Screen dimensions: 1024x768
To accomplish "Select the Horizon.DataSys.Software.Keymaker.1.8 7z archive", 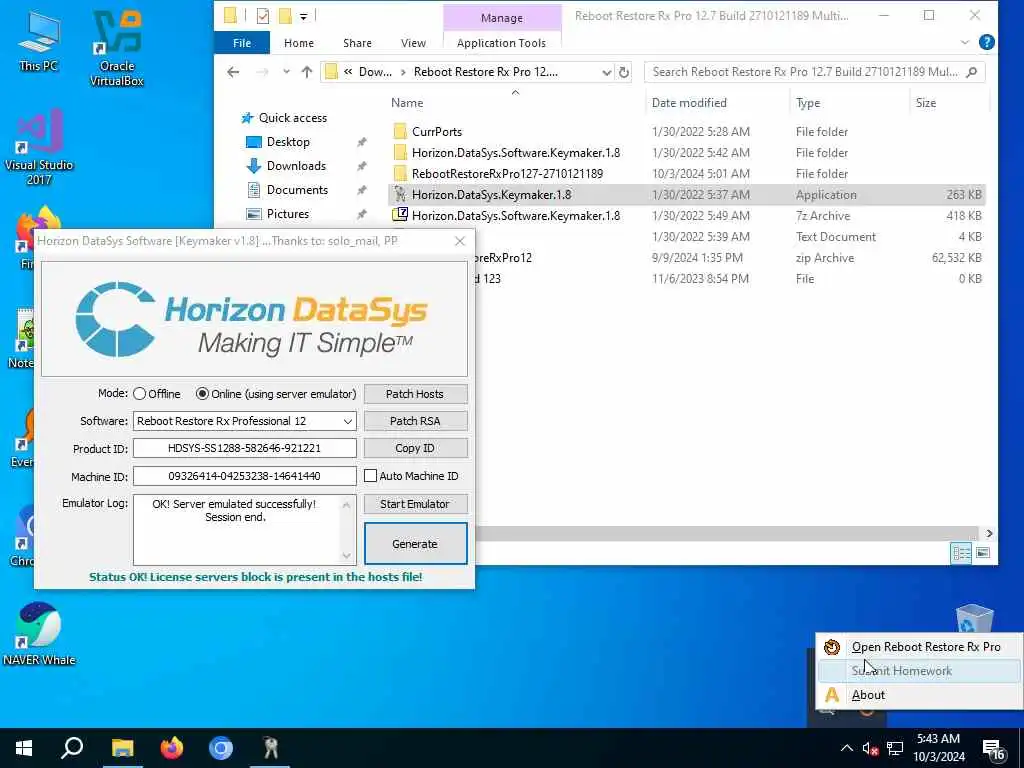I will click(516, 216).
